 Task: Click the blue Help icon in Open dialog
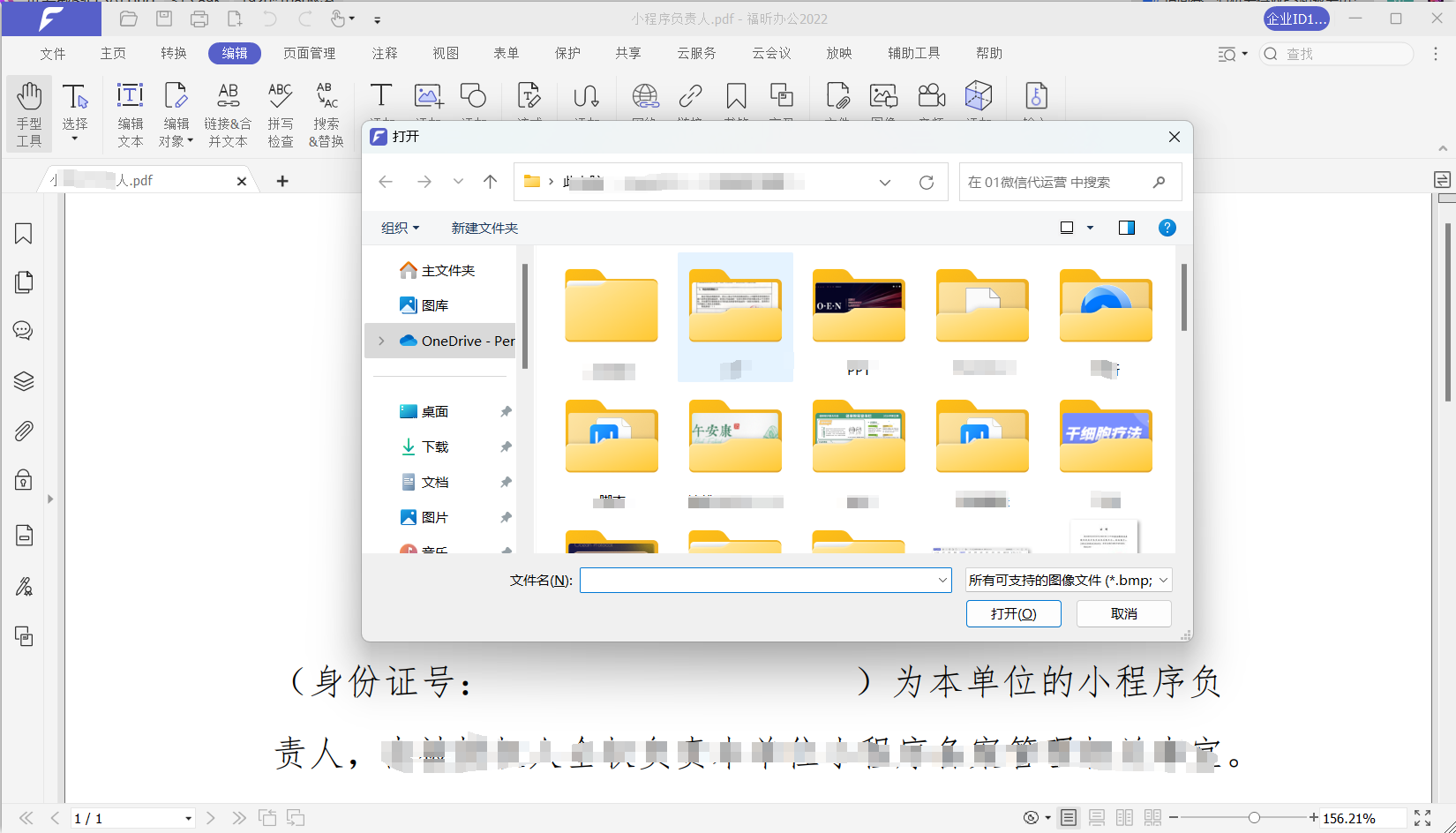point(1167,228)
